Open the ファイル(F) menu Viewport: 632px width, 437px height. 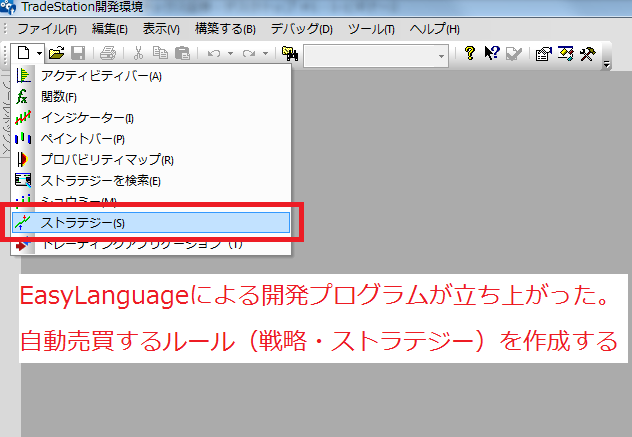coord(47,29)
